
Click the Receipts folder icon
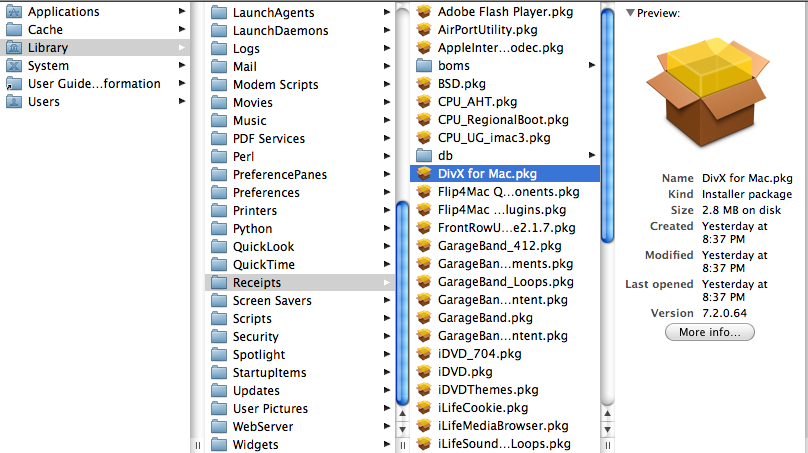(219, 282)
